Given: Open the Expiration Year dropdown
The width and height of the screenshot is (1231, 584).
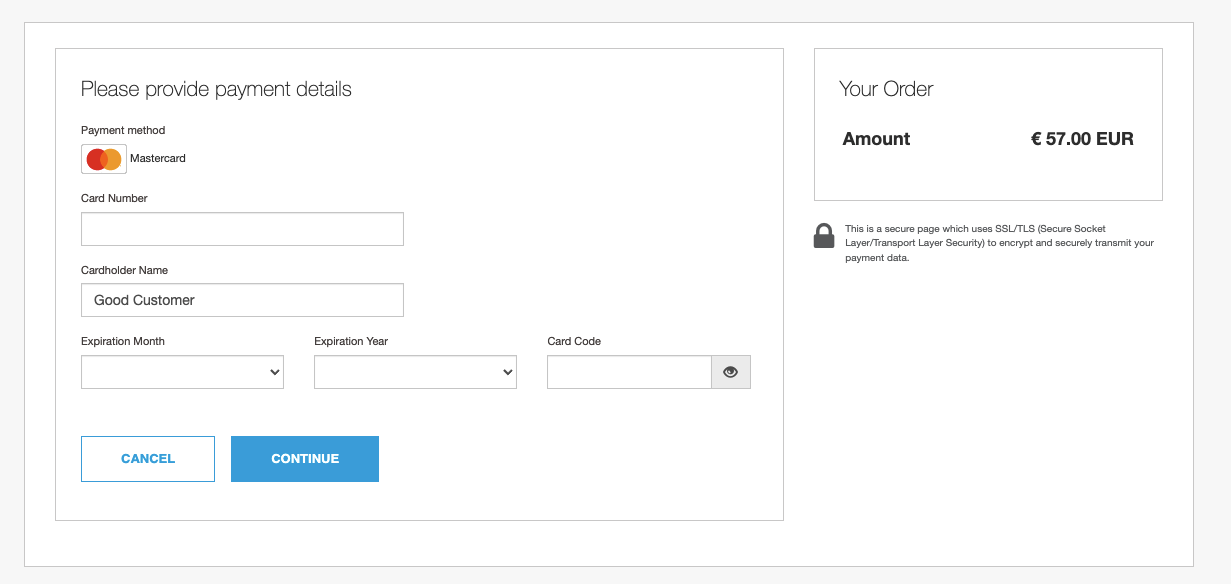Looking at the screenshot, I should (415, 372).
